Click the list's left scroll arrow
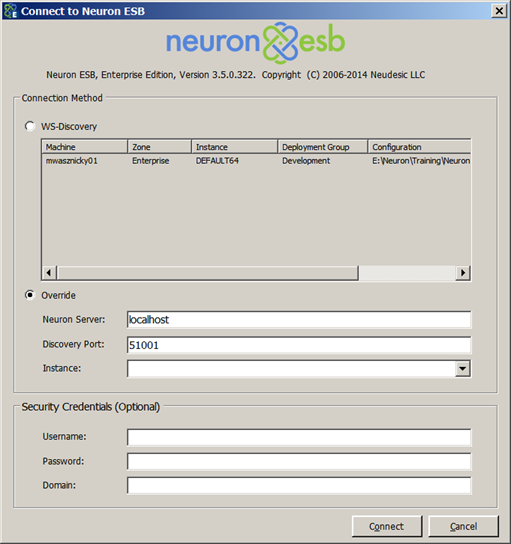Image resolution: width=511 pixels, height=544 pixels. 49,273
